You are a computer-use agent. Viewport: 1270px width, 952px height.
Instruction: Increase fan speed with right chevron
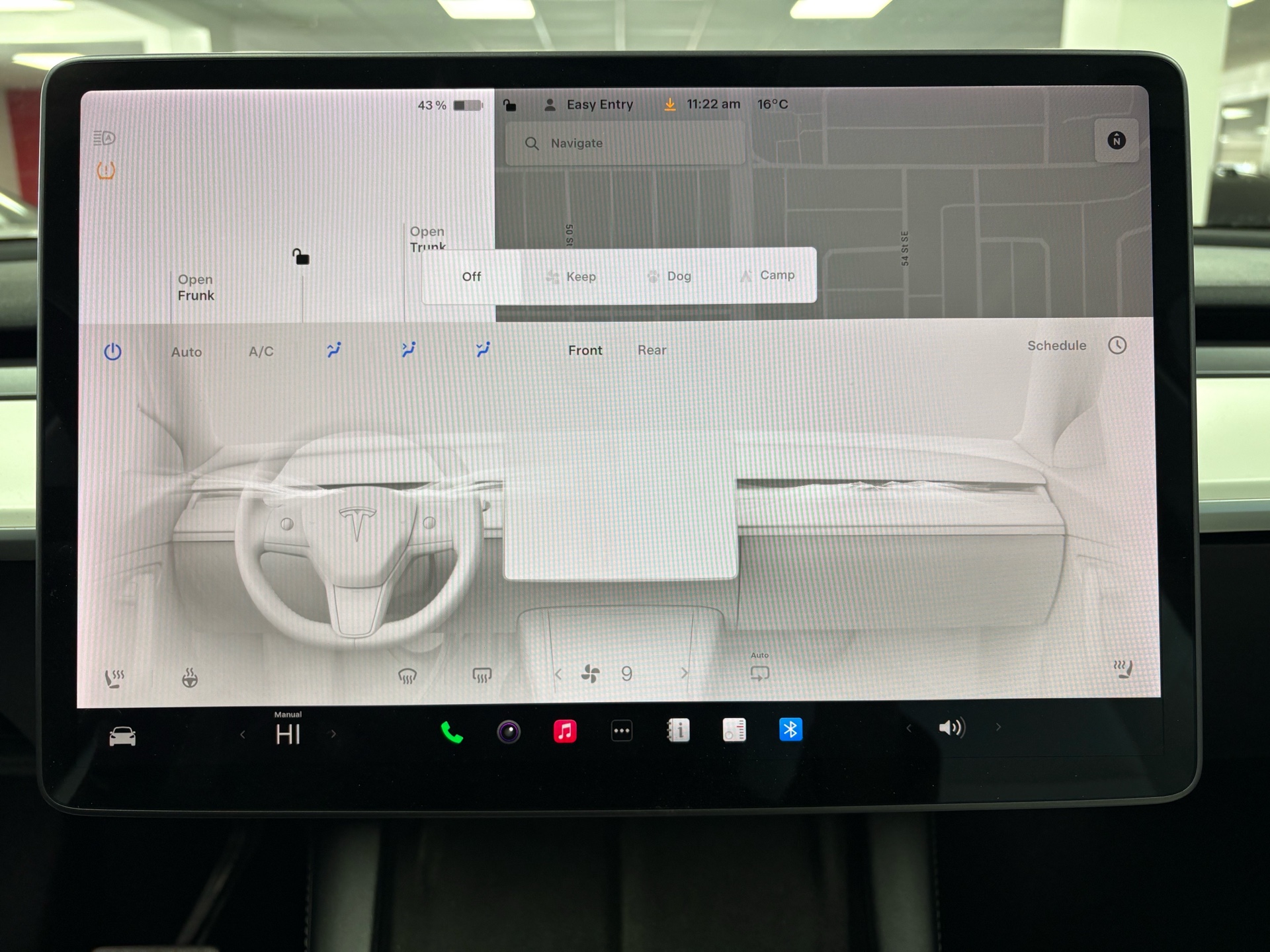click(x=685, y=673)
